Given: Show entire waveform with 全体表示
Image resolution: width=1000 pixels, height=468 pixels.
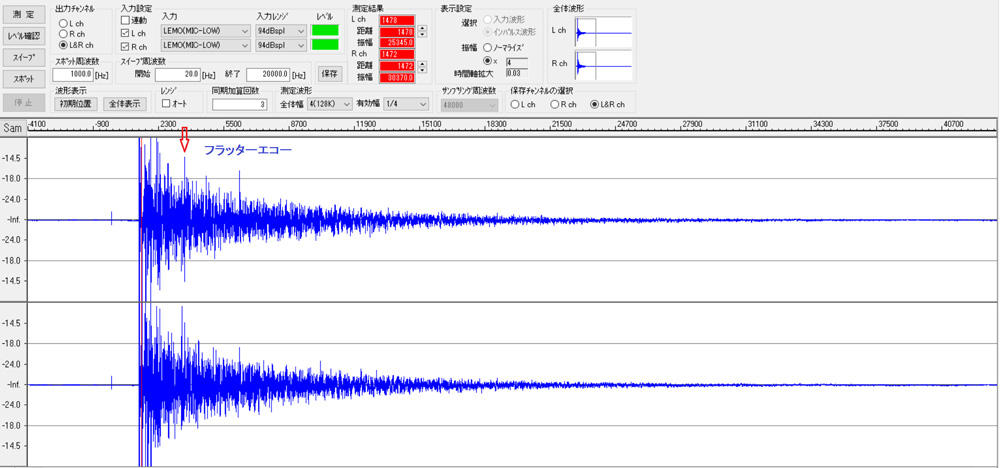Looking at the screenshot, I should 126,103.
